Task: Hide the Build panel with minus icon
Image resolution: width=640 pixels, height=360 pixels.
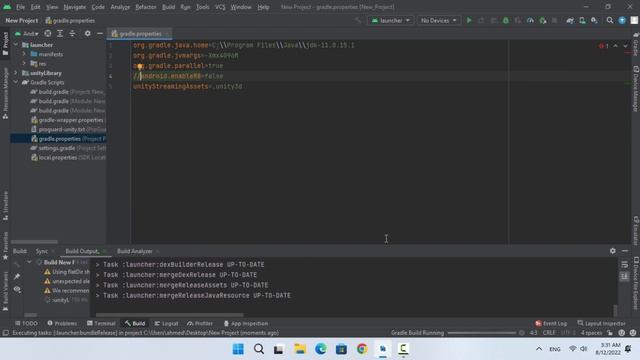Action: pos(625,251)
